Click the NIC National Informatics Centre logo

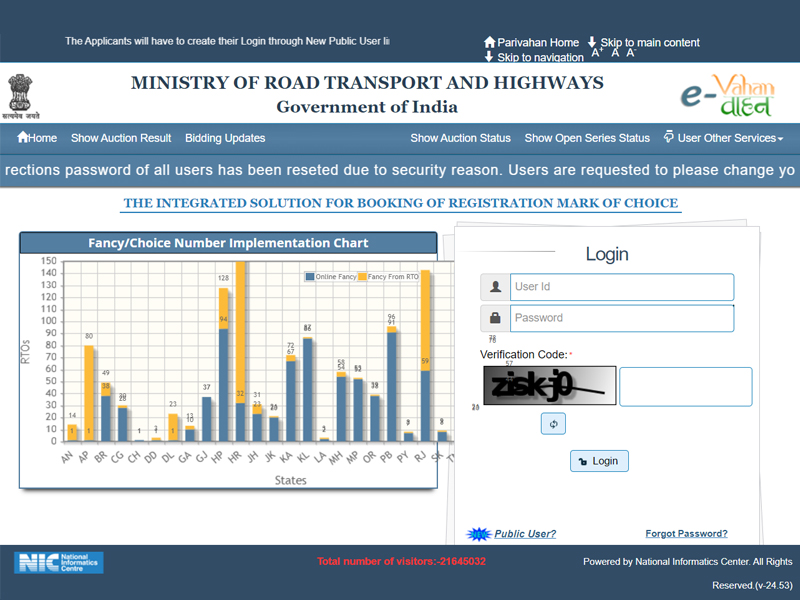click(59, 563)
